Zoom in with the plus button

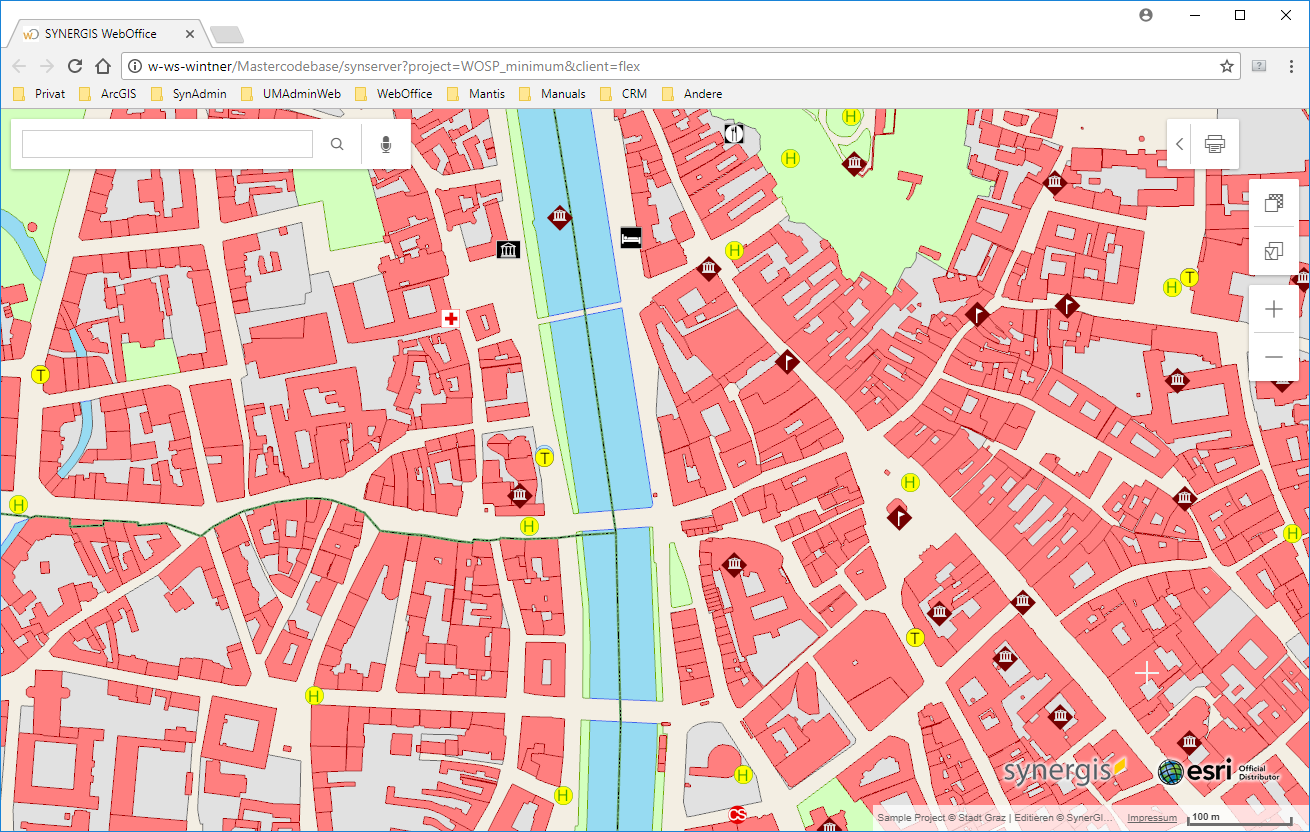(x=1274, y=310)
